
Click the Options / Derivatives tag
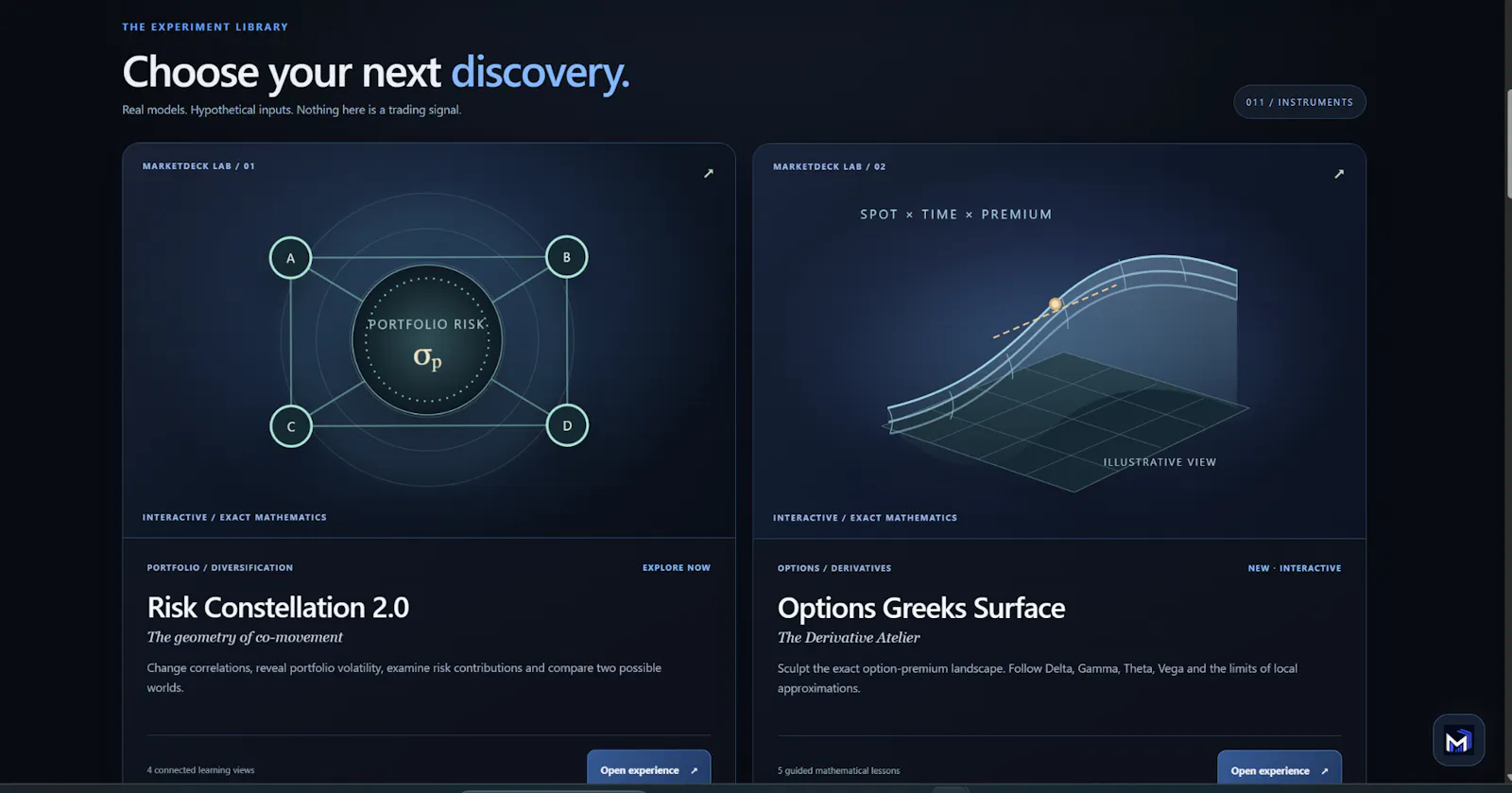pyautogui.click(x=834, y=568)
